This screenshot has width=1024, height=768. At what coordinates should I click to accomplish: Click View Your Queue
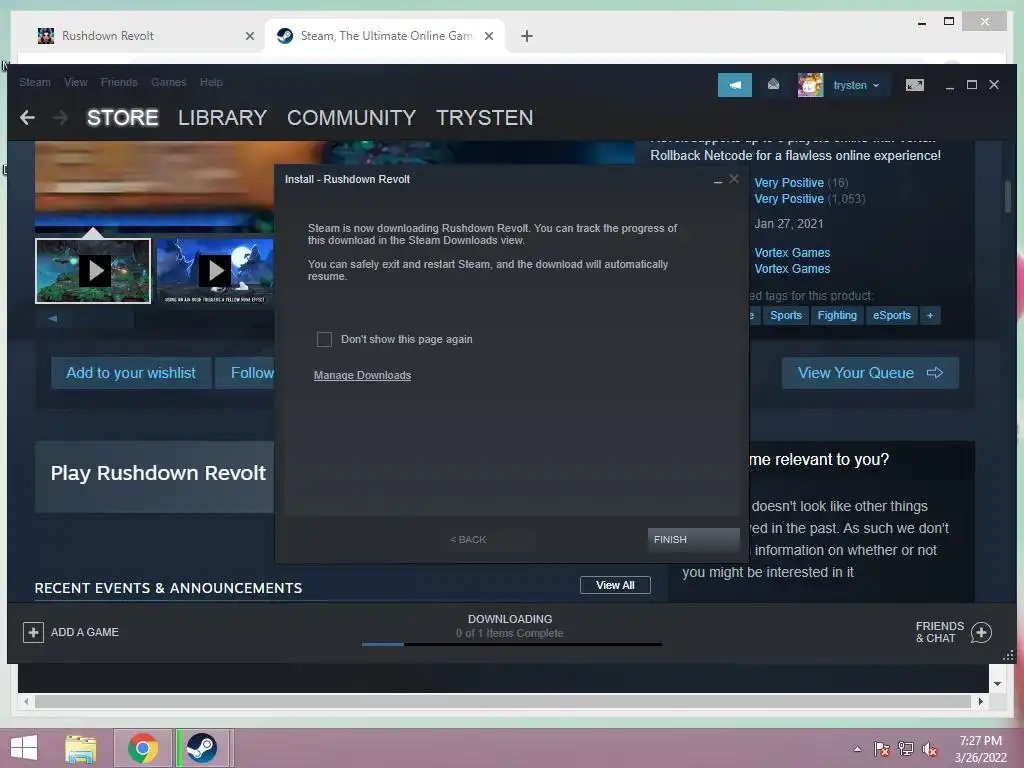point(870,373)
